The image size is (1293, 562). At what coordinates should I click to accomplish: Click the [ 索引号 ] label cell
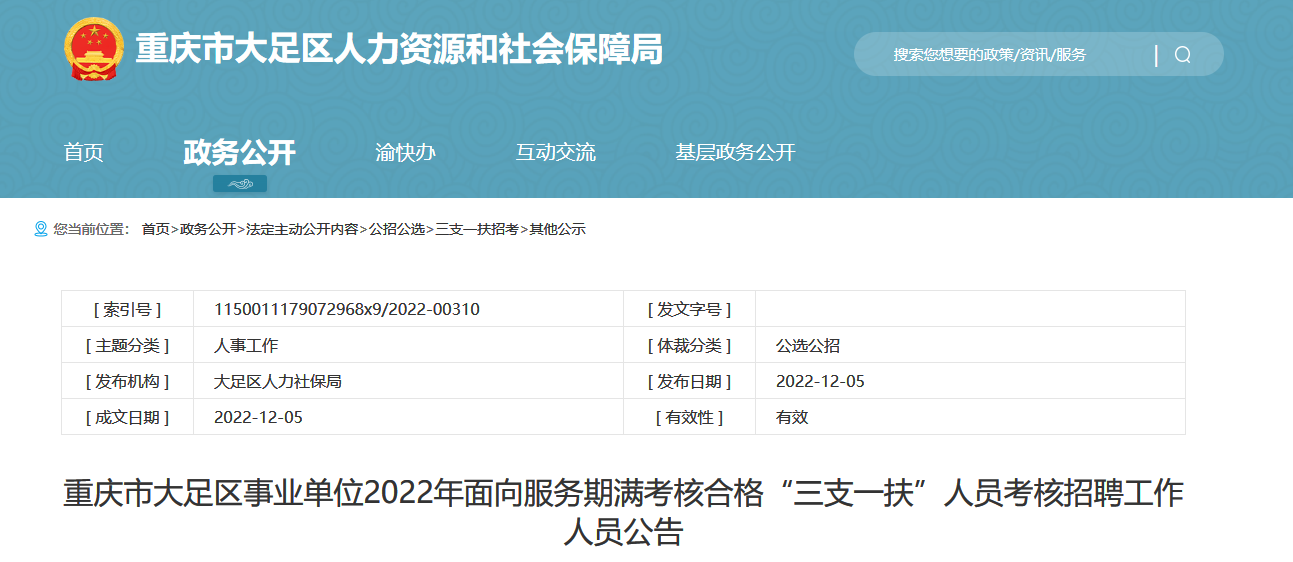(128, 309)
